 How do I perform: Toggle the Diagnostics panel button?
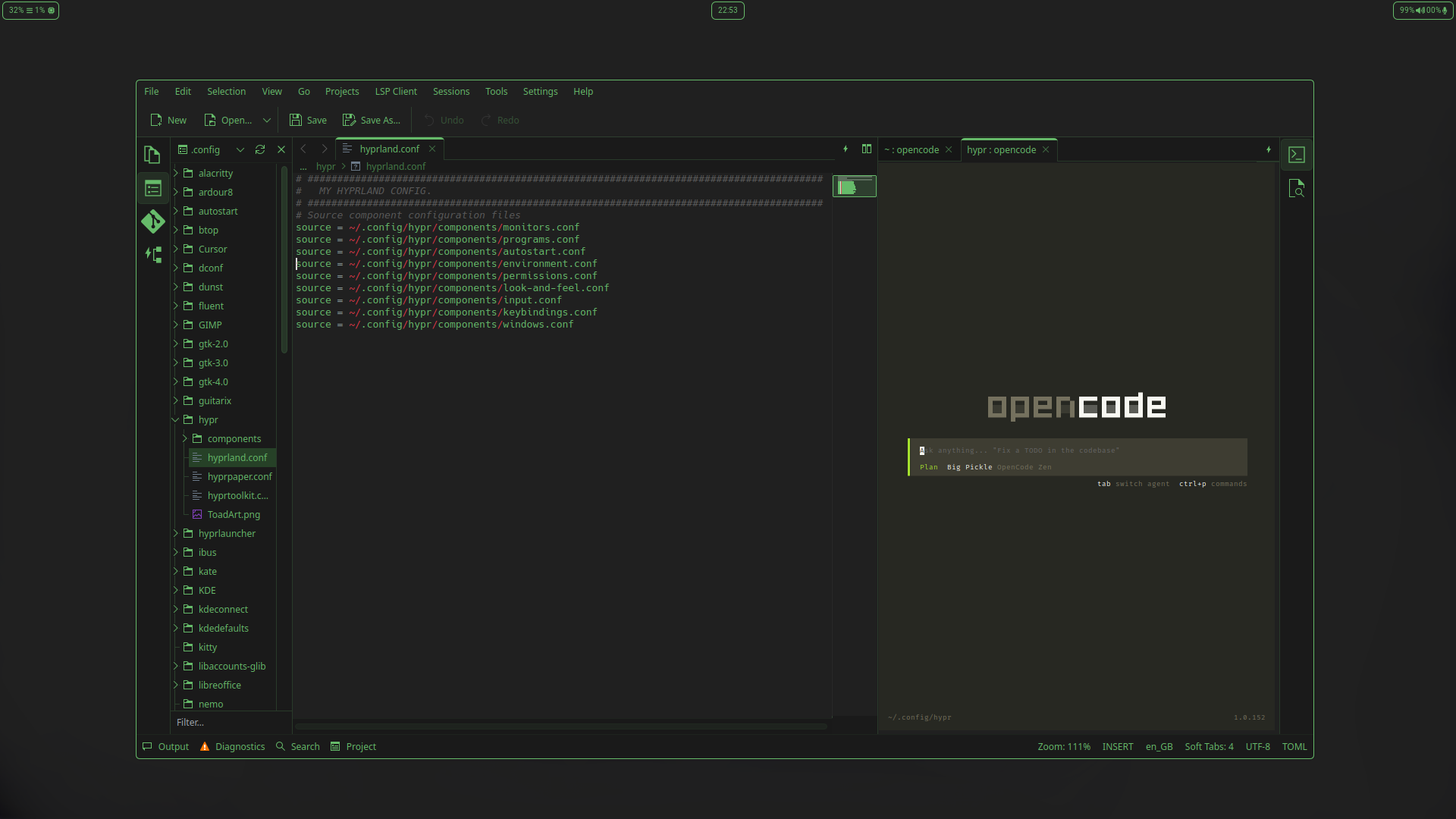[233, 746]
